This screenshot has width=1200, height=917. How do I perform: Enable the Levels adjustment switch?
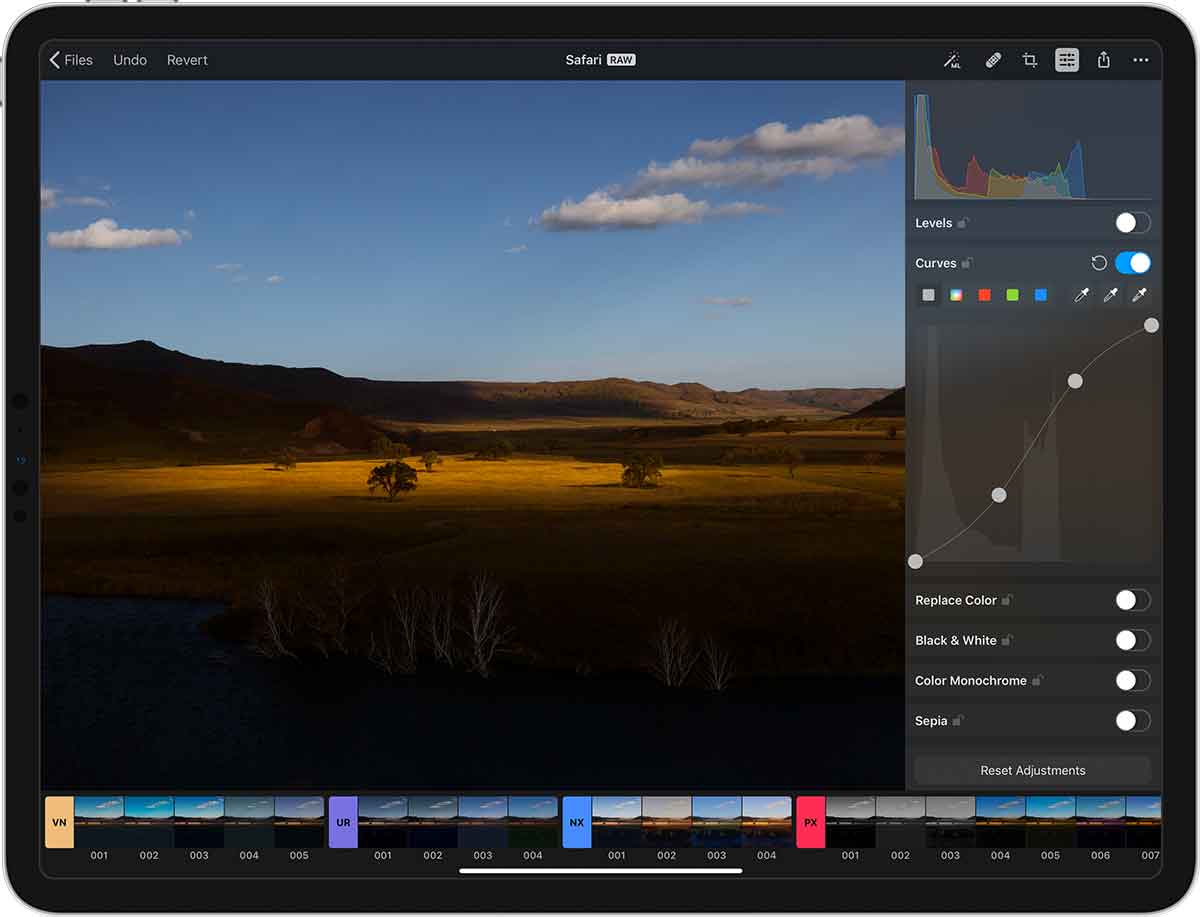(x=1132, y=223)
